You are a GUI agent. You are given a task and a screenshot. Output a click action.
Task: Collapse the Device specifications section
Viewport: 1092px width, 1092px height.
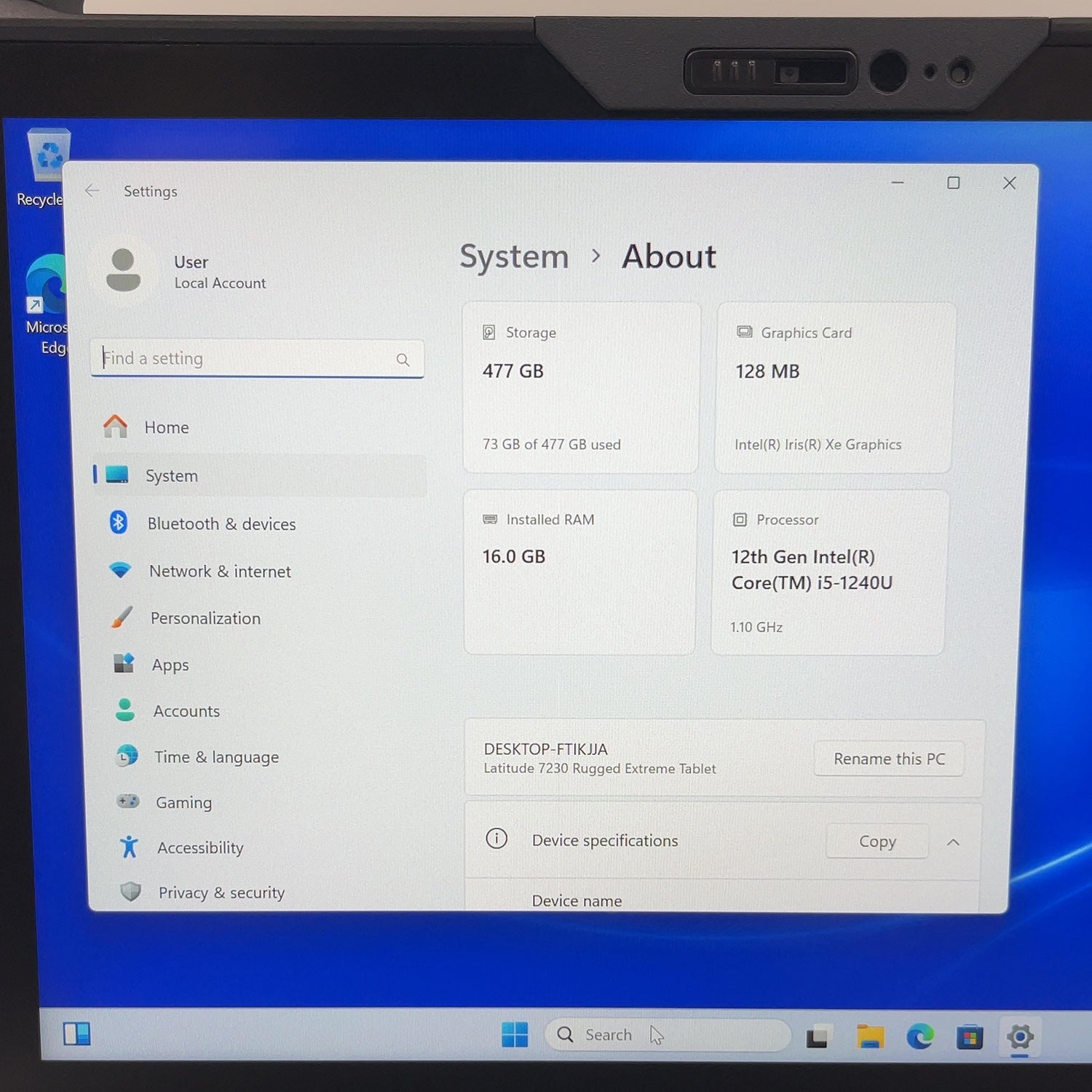coord(953,842)
